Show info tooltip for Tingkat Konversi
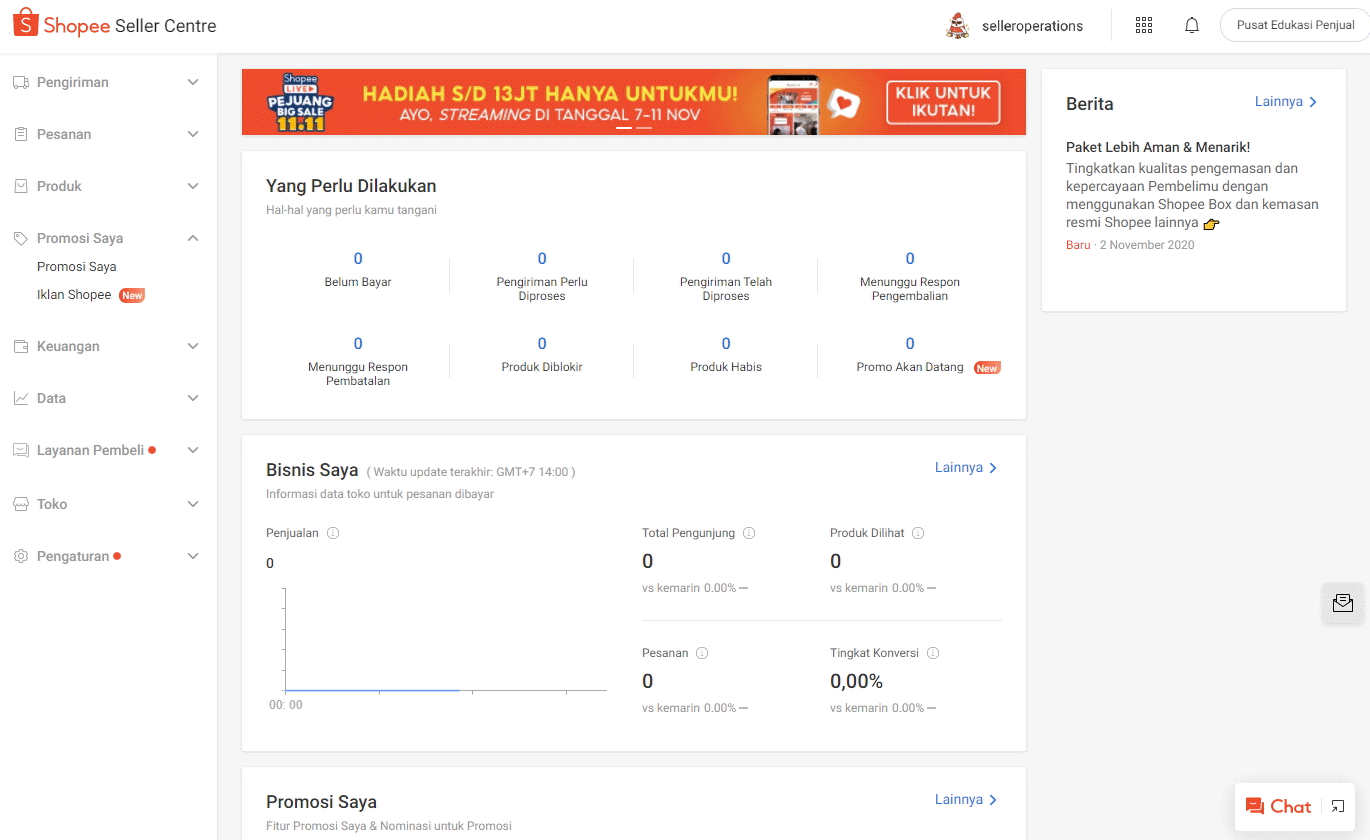Image resolution: width=1370 pixels, height=840 pixels. click(933, 653)
